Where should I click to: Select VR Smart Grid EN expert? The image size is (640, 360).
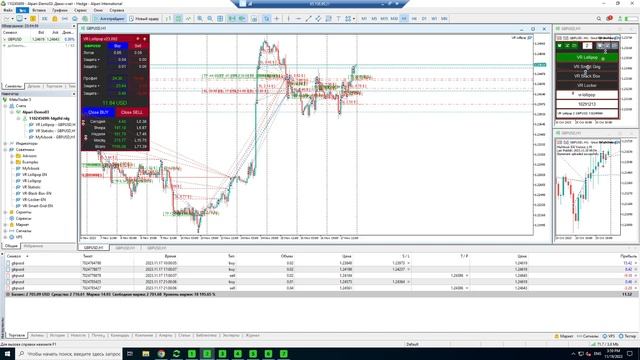[38, 206]
